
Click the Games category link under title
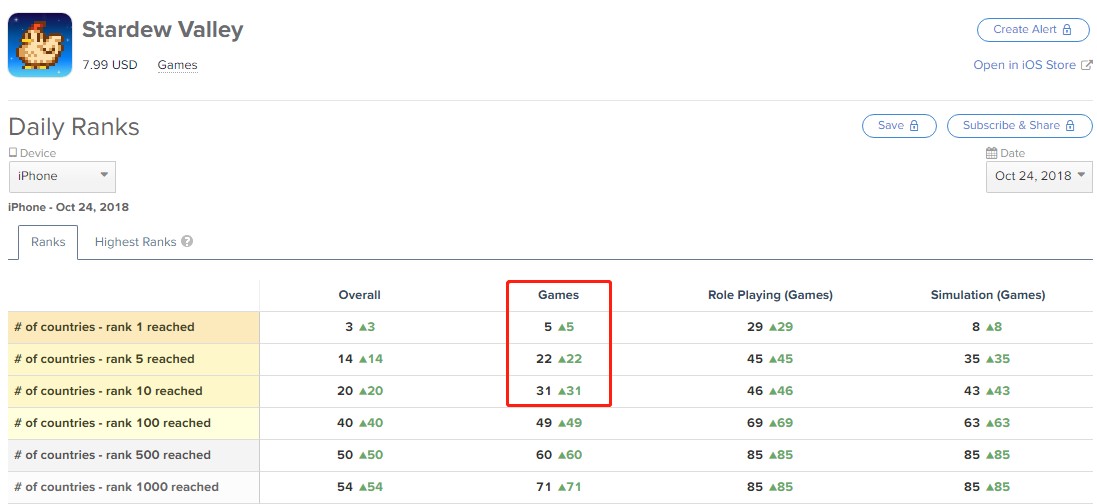tap(177, 65)
